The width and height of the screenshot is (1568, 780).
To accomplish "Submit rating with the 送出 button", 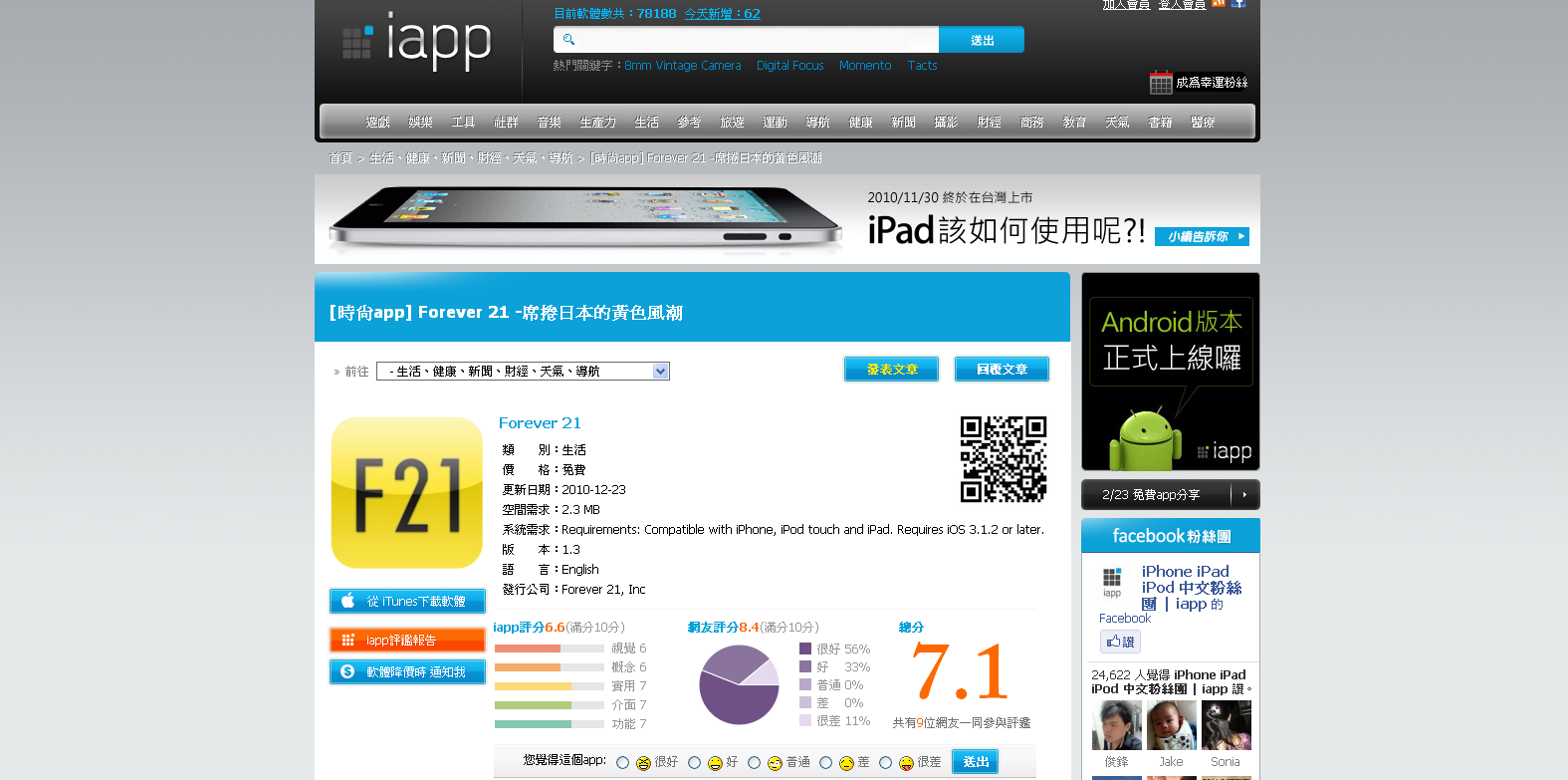I will pos(975,762).
